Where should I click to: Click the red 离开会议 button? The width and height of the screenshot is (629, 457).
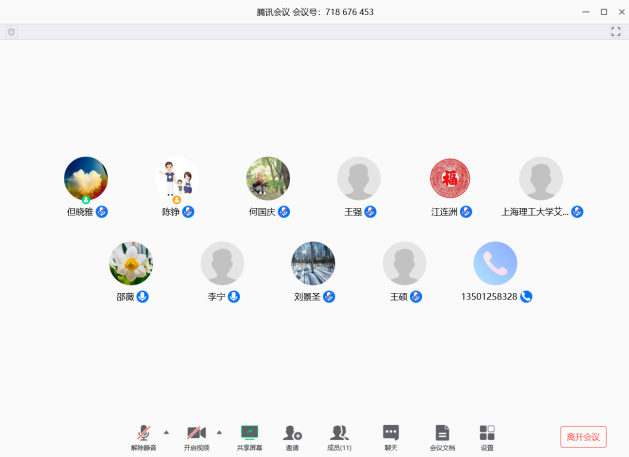pyautogui.click(x=583, y=437)
